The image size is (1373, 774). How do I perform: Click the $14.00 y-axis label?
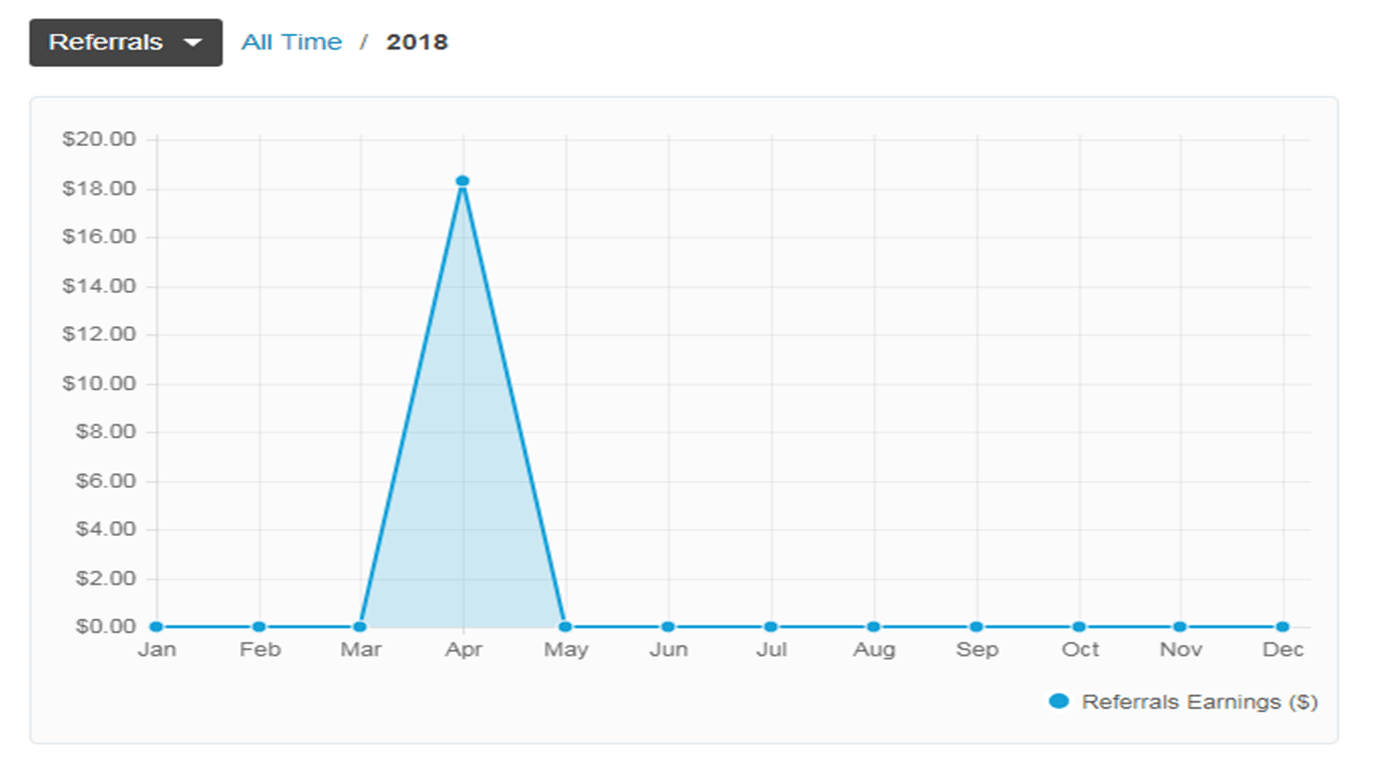(x=99, y=286)
